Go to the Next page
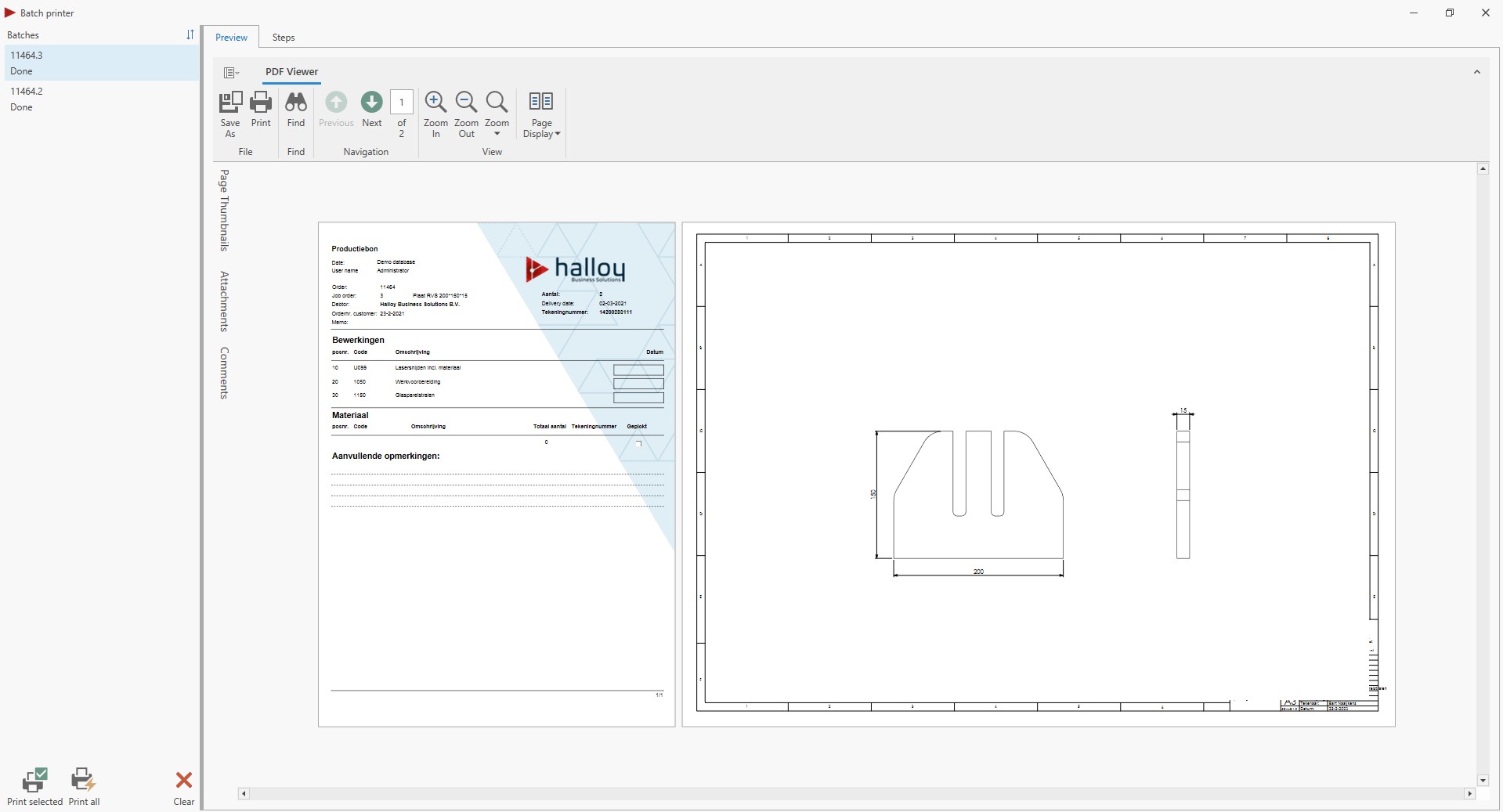The height and width of the screenshot is (812, 1503). (x=372, y=109)
